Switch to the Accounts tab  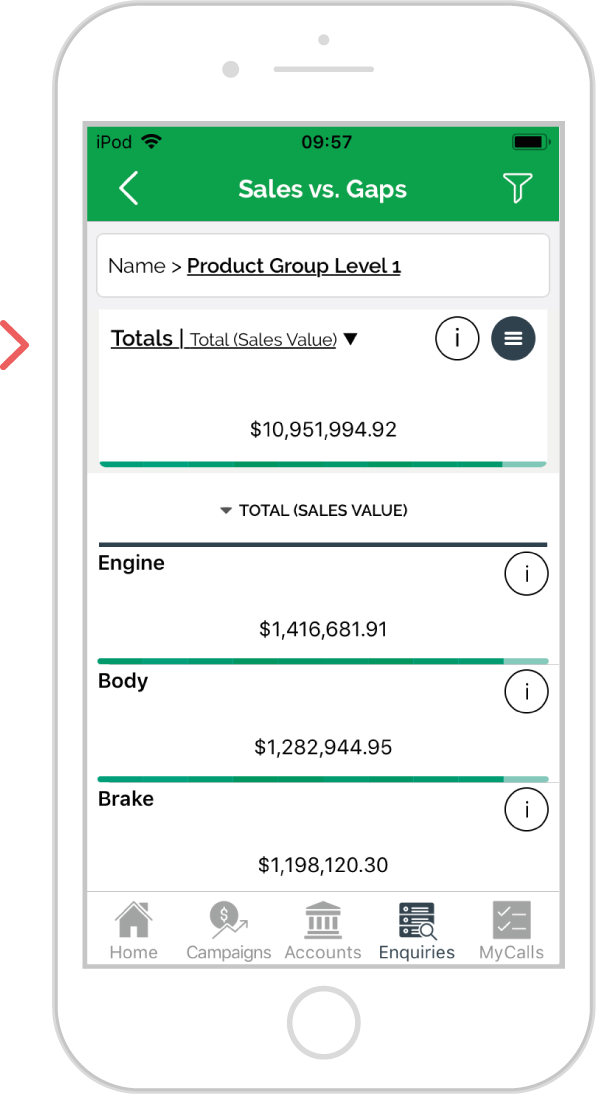click(x=322, y=931)
